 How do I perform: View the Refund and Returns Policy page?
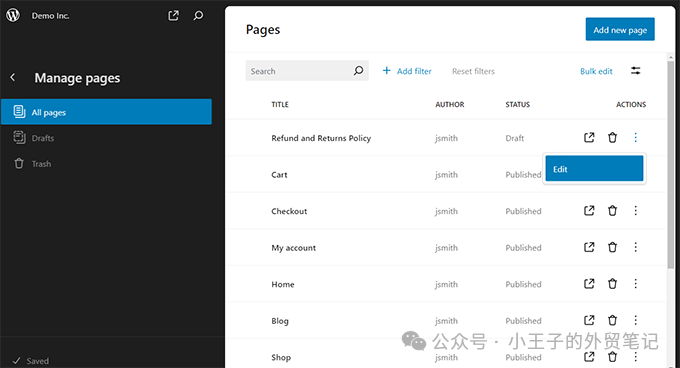click(589, 137)
